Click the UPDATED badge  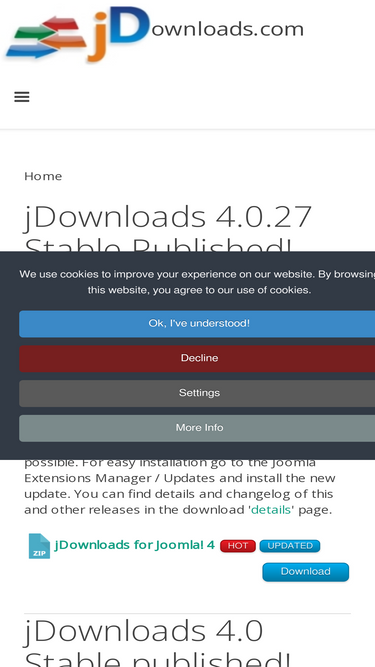point(290,546)
